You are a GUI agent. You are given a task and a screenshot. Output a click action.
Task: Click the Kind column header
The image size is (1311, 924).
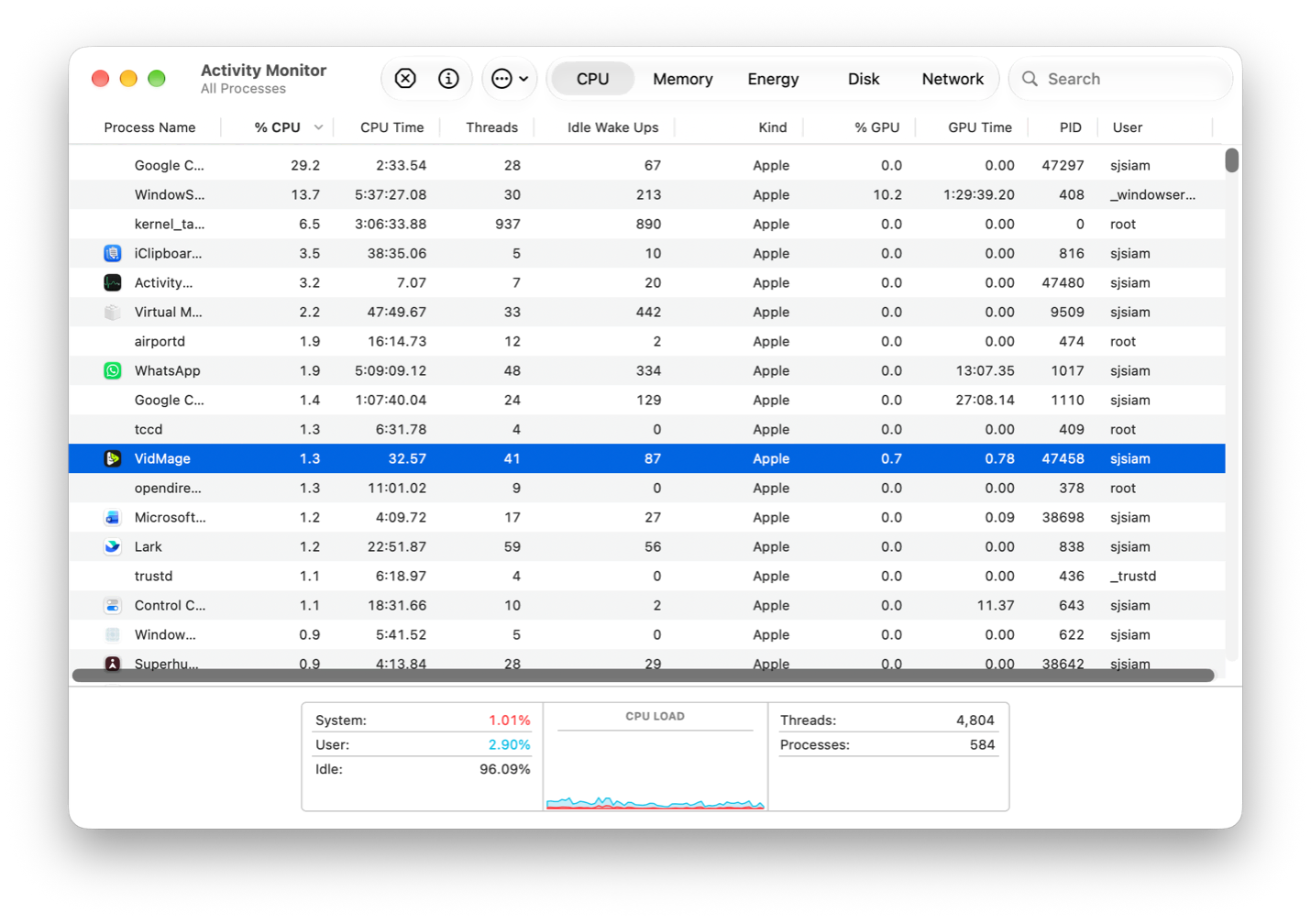(x=773, y=127)
